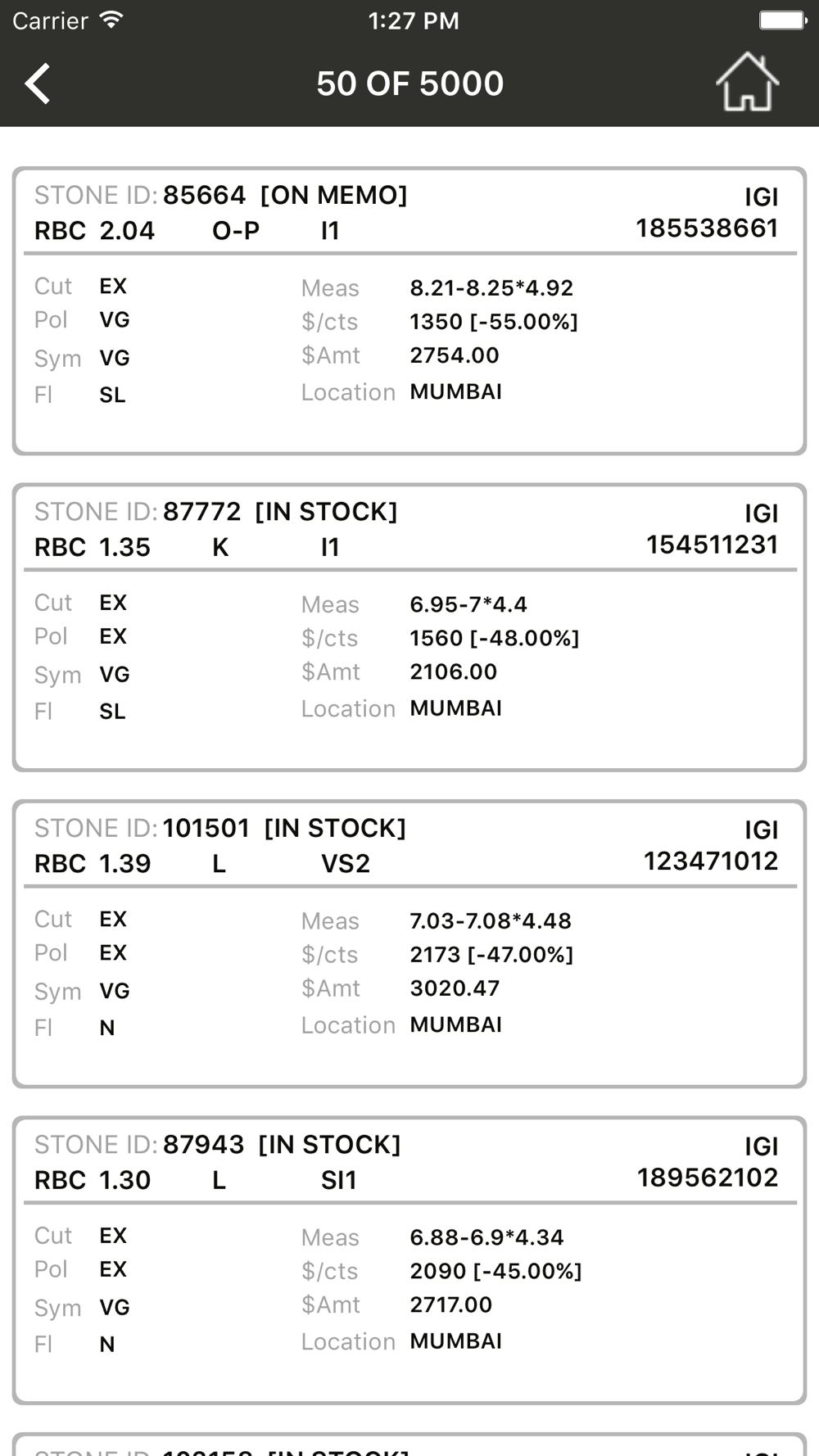Tap partially visible card at bottom

pyautogui.click(x=409, y=1445)
